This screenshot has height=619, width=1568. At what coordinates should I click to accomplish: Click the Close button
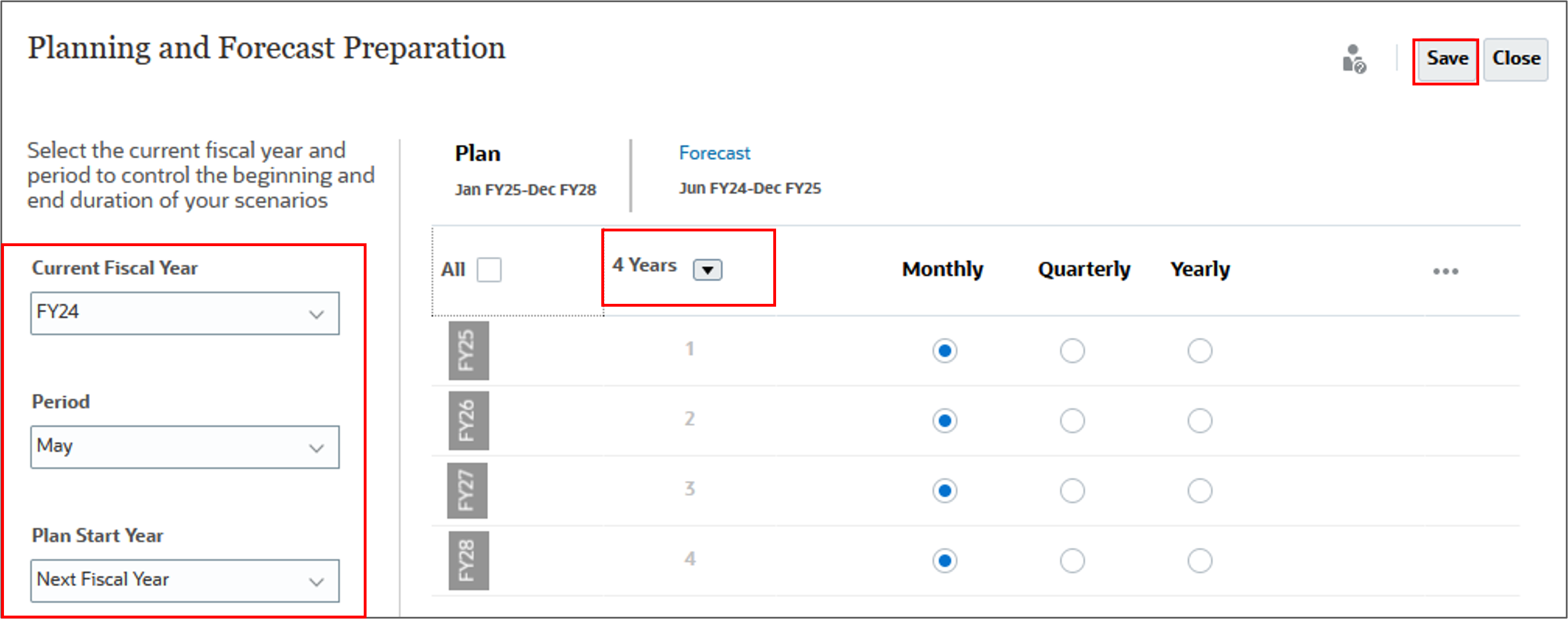pyautogui.click(x=1515, y=59)
